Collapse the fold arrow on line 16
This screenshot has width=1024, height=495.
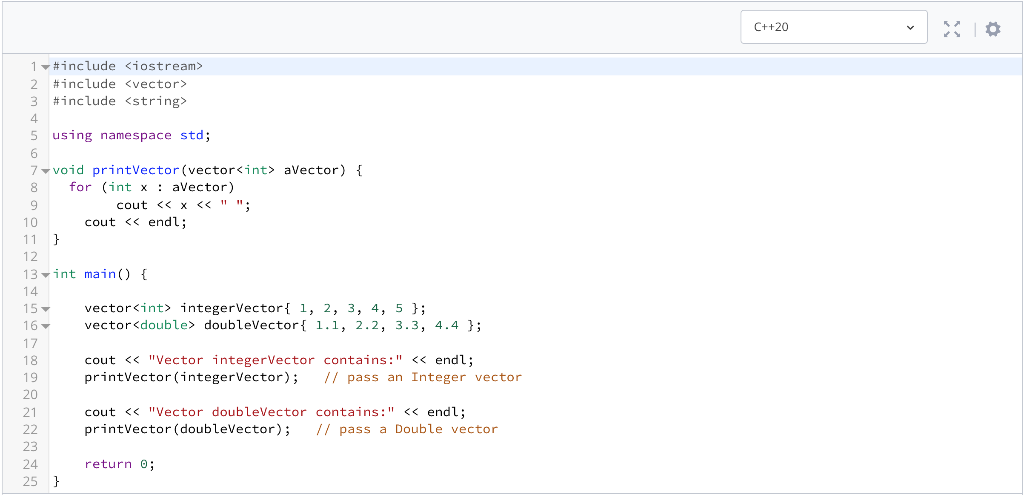point(45,326)
